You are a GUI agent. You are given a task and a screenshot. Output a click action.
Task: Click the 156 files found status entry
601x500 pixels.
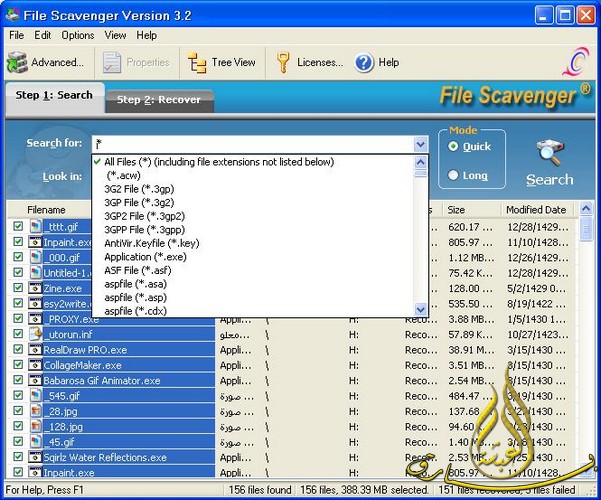click(x=260, y=490)
